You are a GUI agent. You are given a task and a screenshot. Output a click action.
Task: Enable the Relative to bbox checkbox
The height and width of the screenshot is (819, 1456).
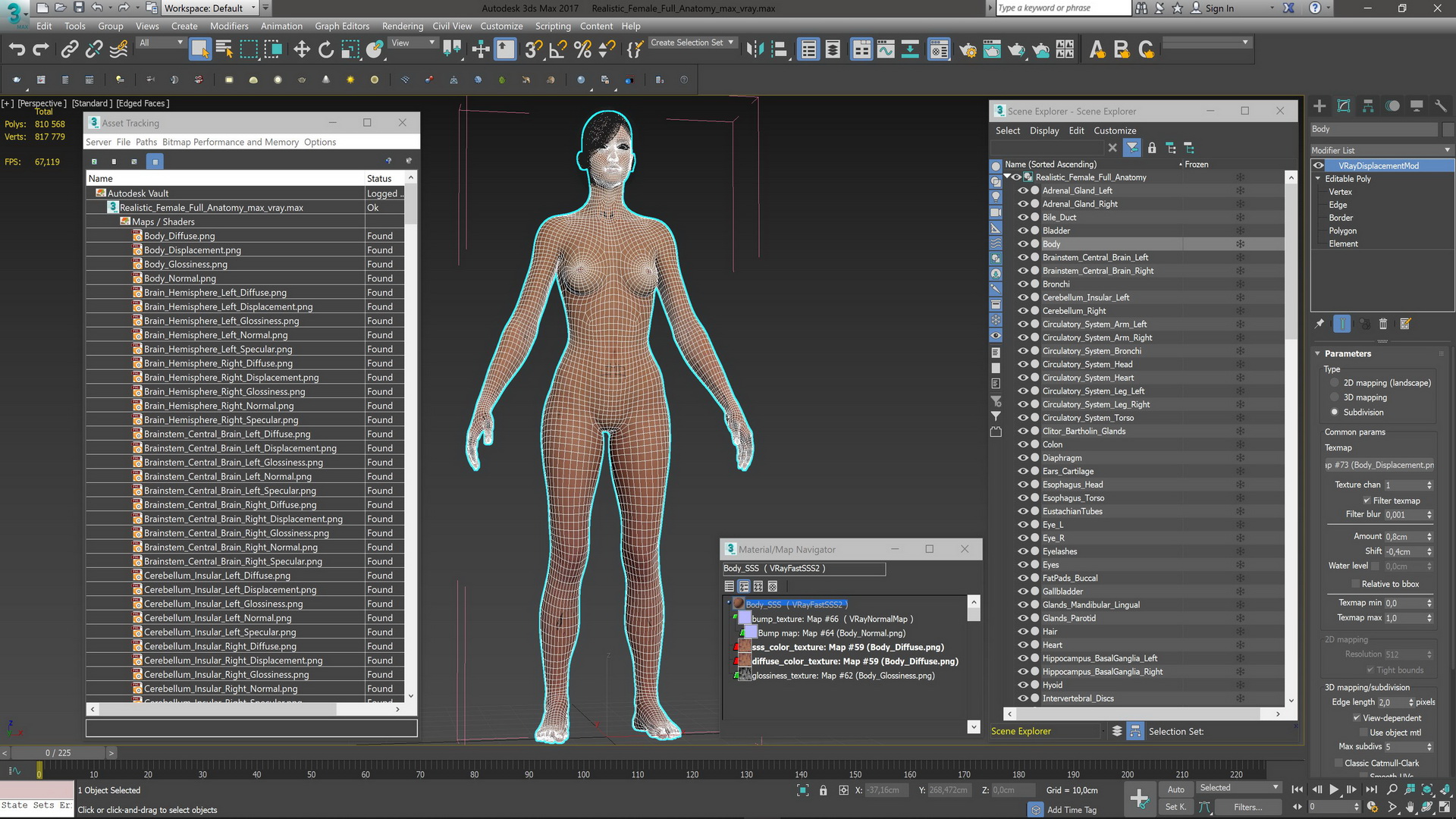[x=1355, y=584]
